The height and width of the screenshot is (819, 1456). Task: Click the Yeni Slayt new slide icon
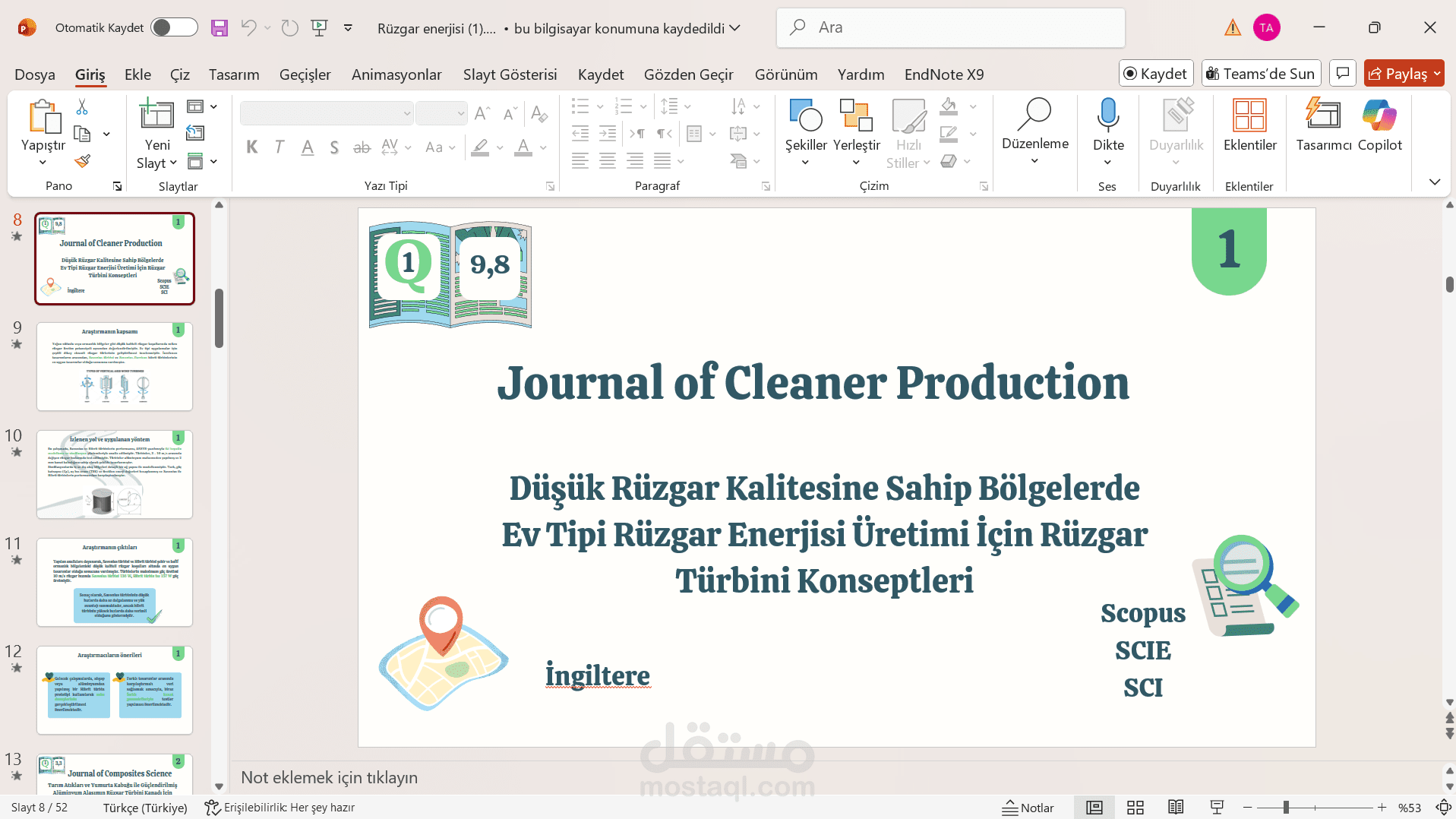point(157,115)
